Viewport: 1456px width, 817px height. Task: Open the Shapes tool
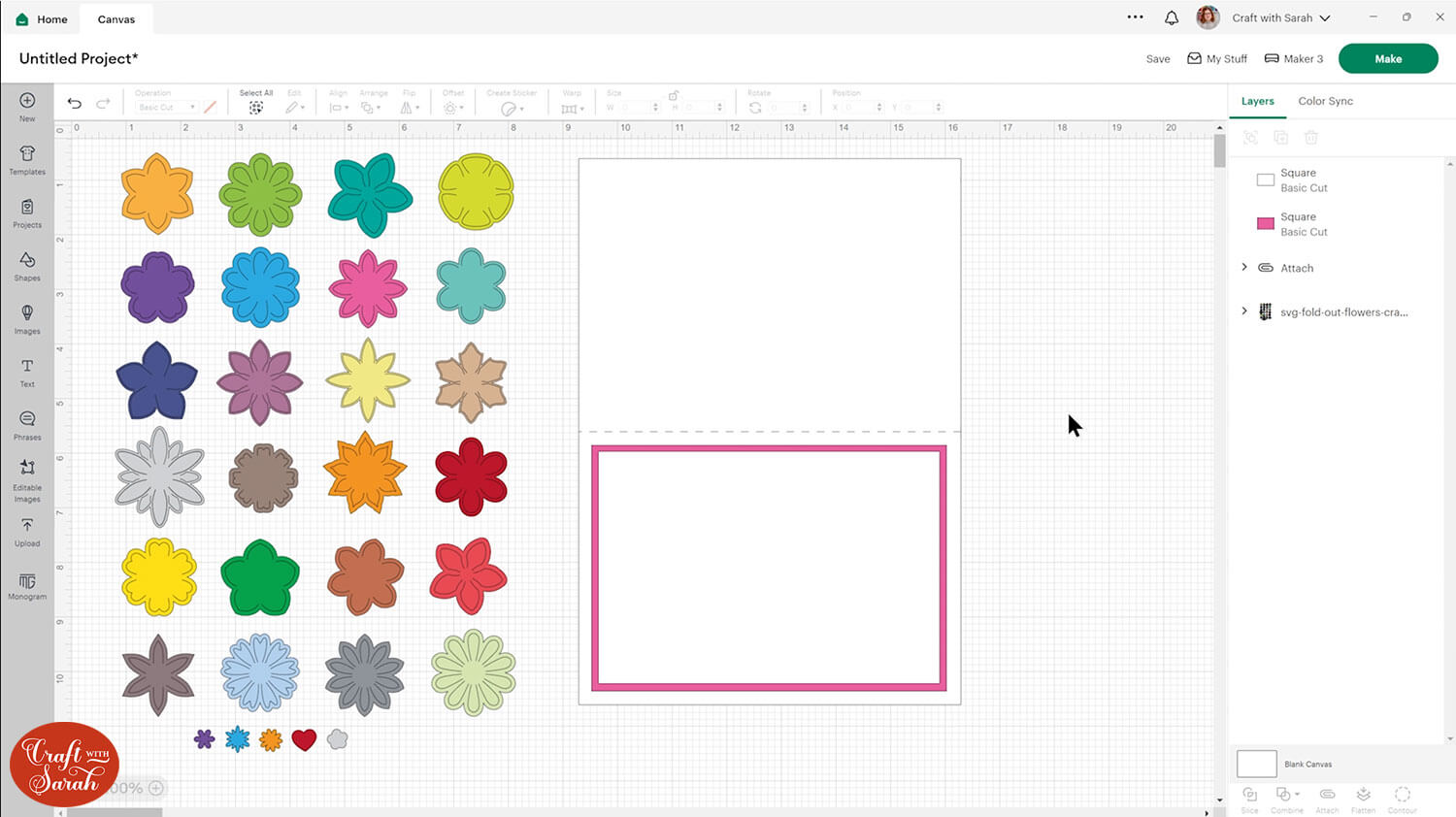point(27,266)
